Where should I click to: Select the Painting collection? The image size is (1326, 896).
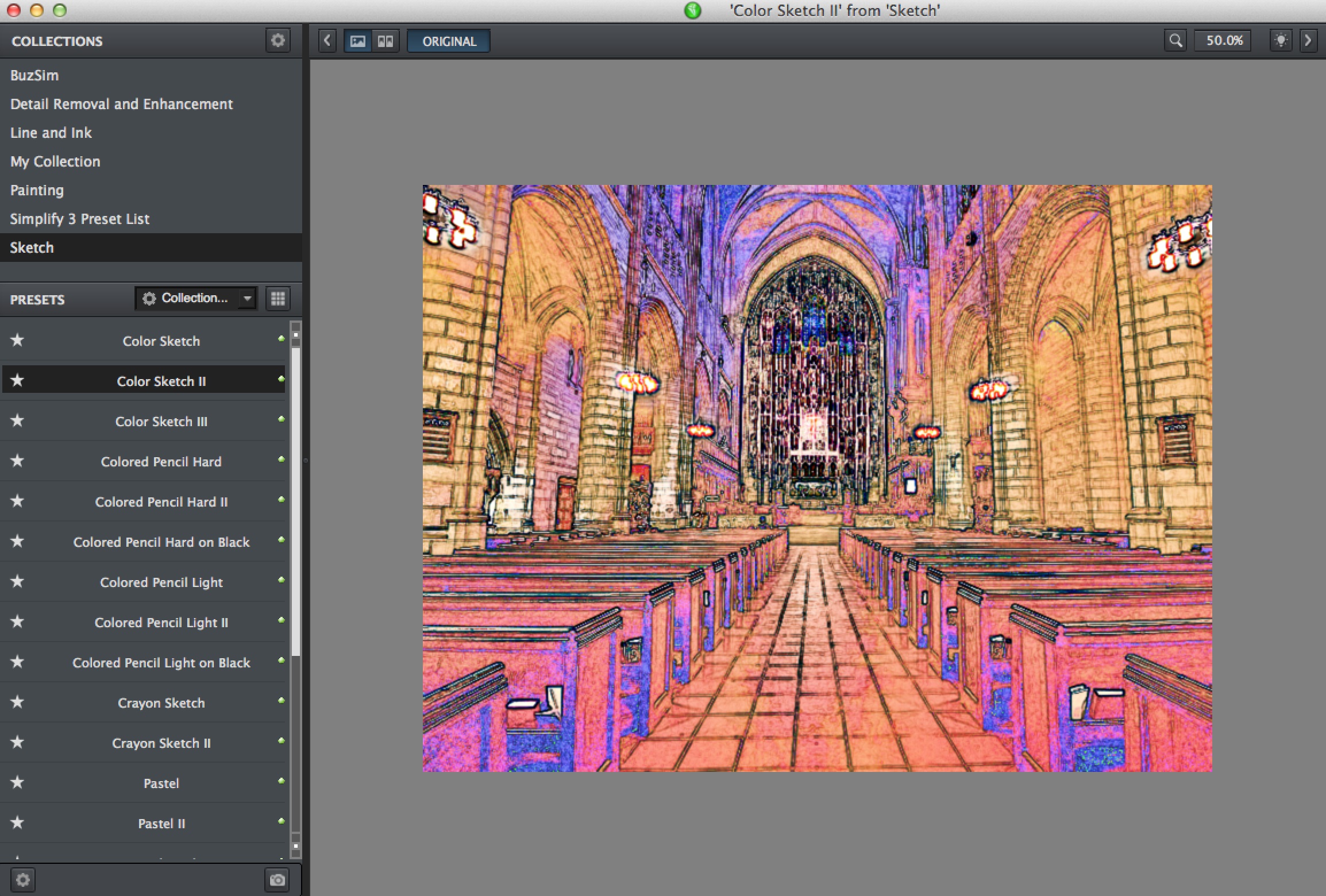coord(151,190)
